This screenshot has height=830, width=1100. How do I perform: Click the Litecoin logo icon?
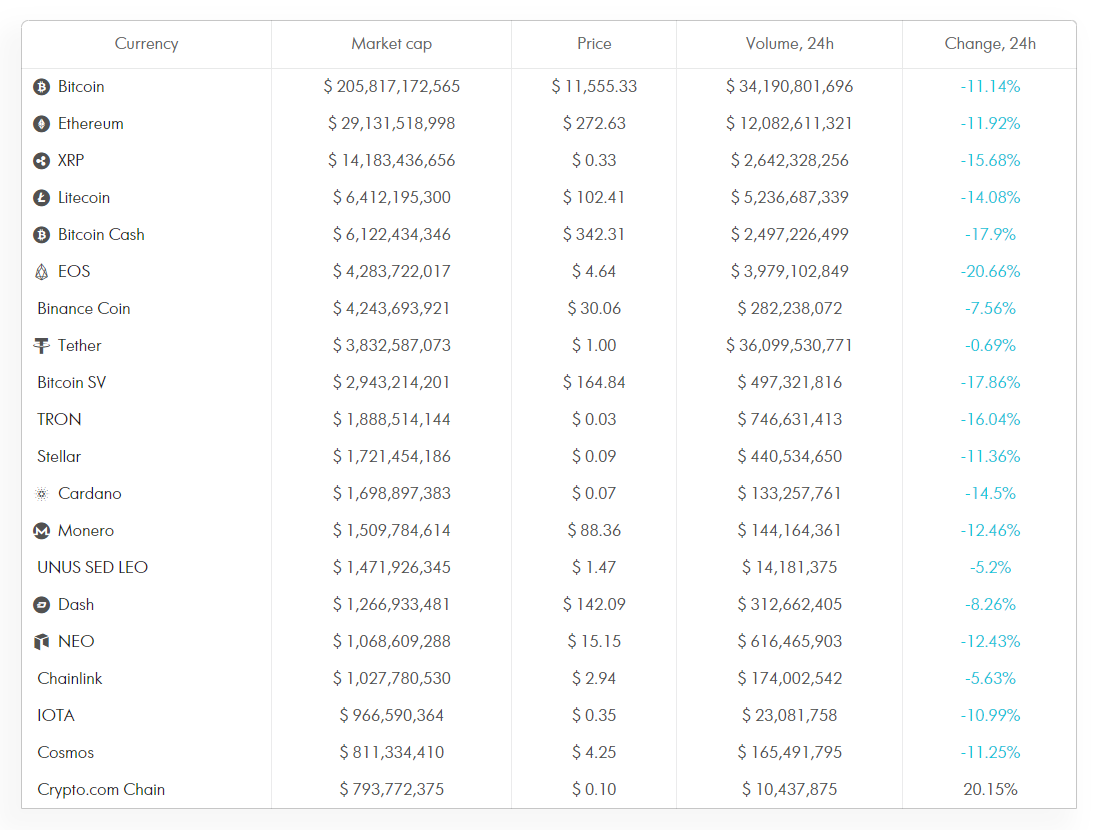pyautogui.click(x=41, y=198)
